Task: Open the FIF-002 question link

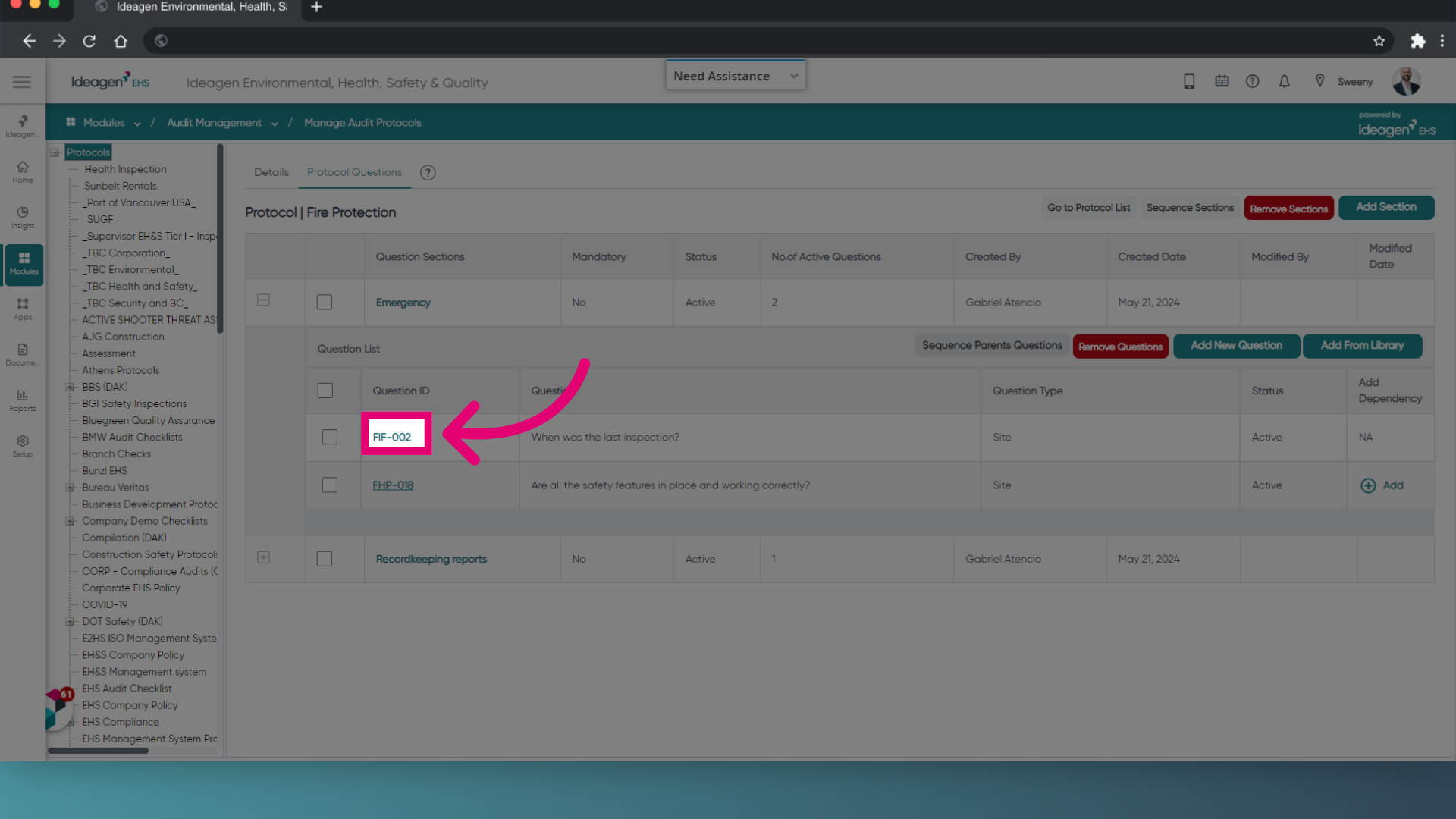Action: pos(392,438)
